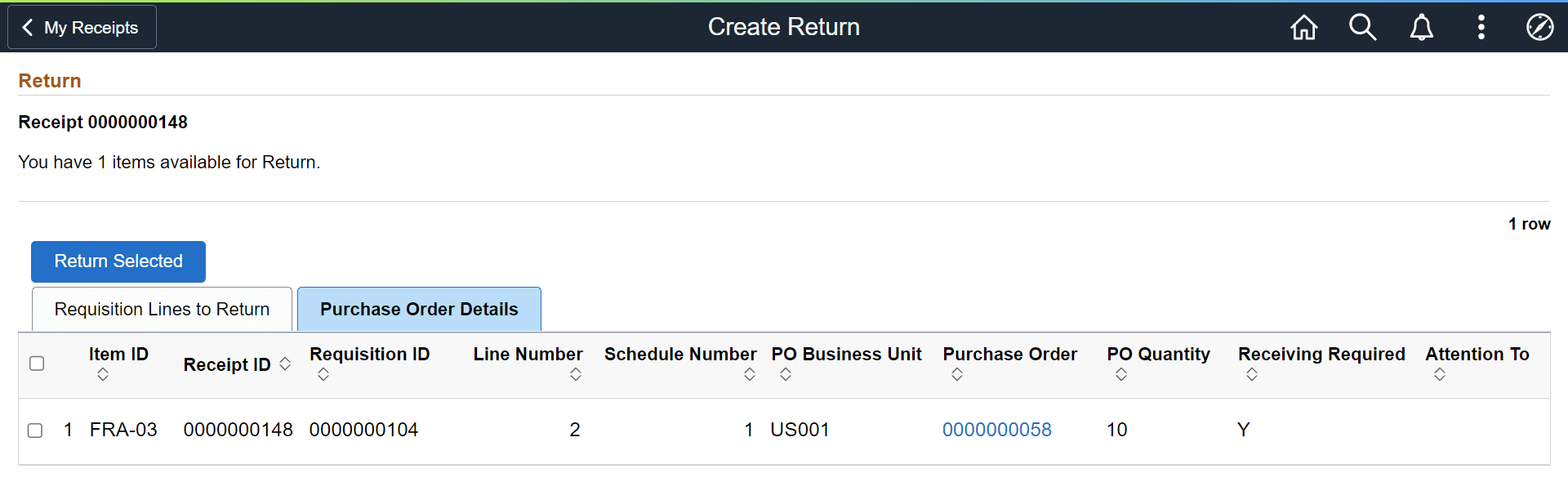1568x500 pixels.
Task: Sort by Schedule Number column arrows
Action: pos(750,374)
